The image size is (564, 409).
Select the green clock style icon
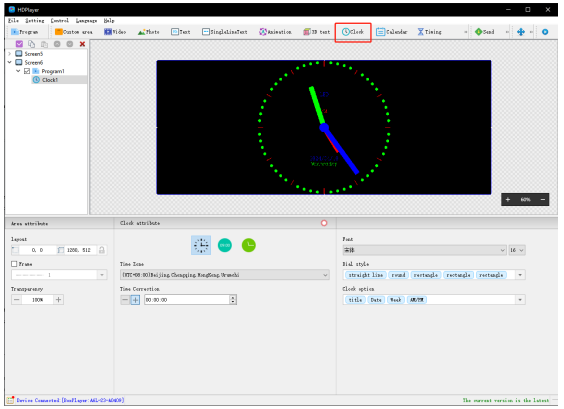pyautogui.click(x=249, y=245)
